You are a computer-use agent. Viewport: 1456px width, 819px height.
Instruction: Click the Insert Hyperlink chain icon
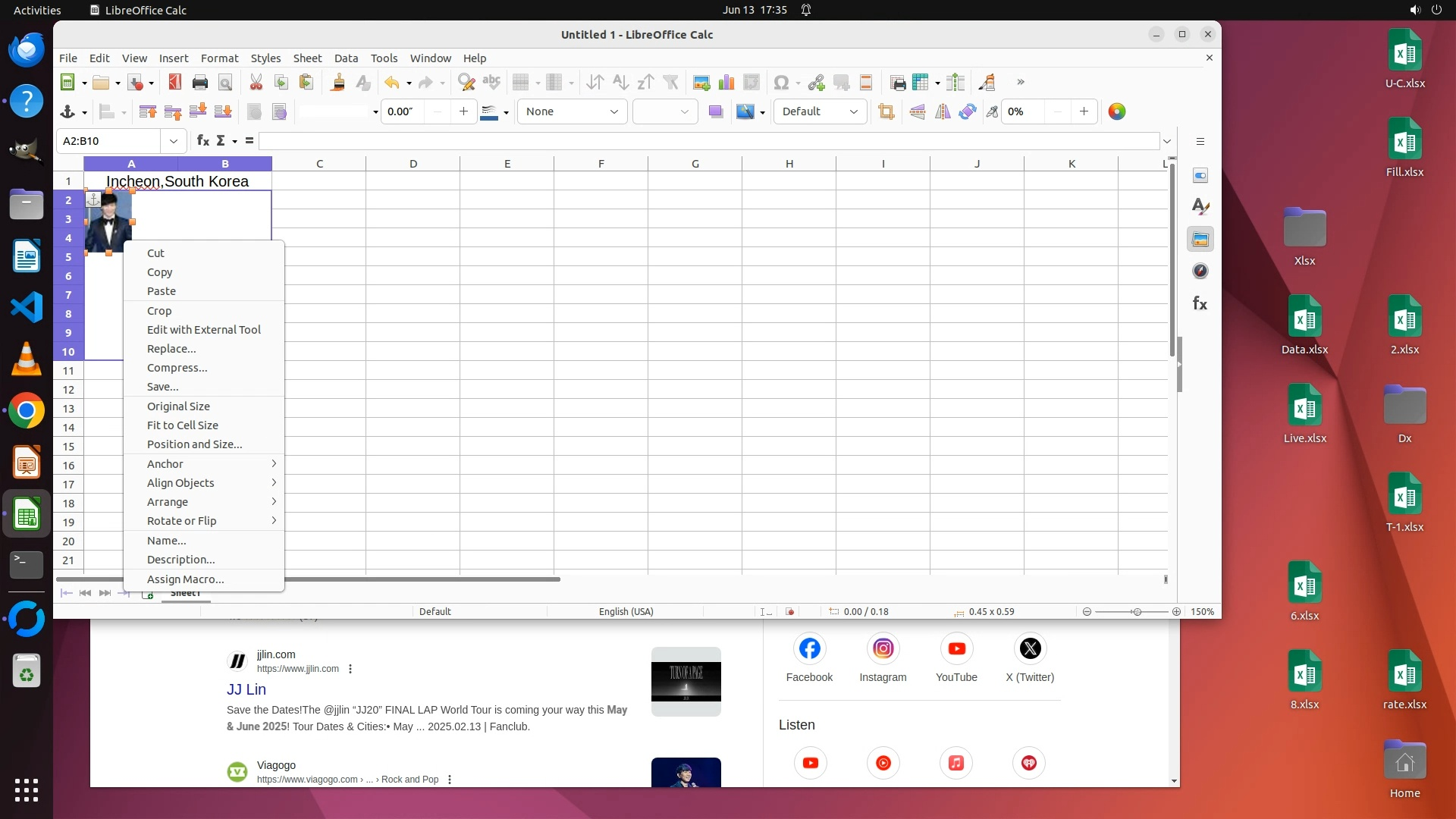(816, 83)
